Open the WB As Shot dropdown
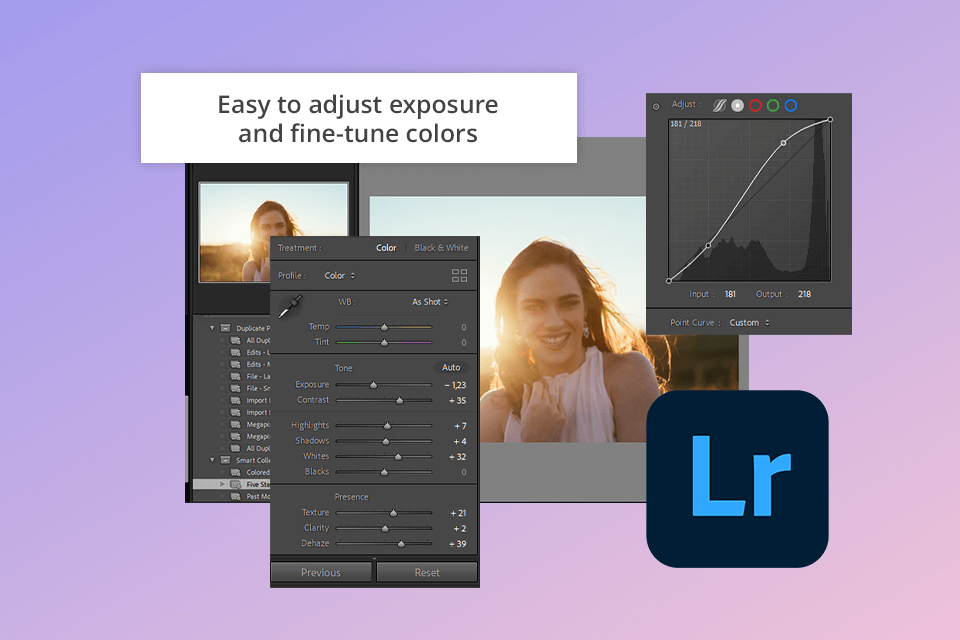The image size is (960, 640). (x=430, y=302)
